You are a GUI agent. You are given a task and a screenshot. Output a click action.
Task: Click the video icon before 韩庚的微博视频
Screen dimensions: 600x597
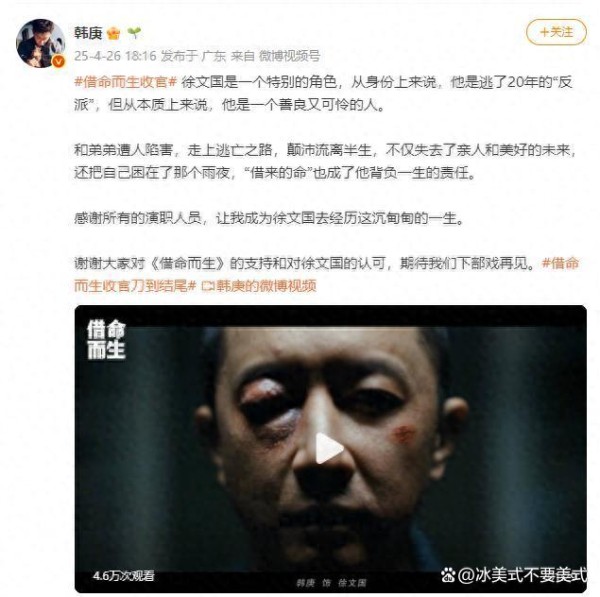[x=208, y=286]
